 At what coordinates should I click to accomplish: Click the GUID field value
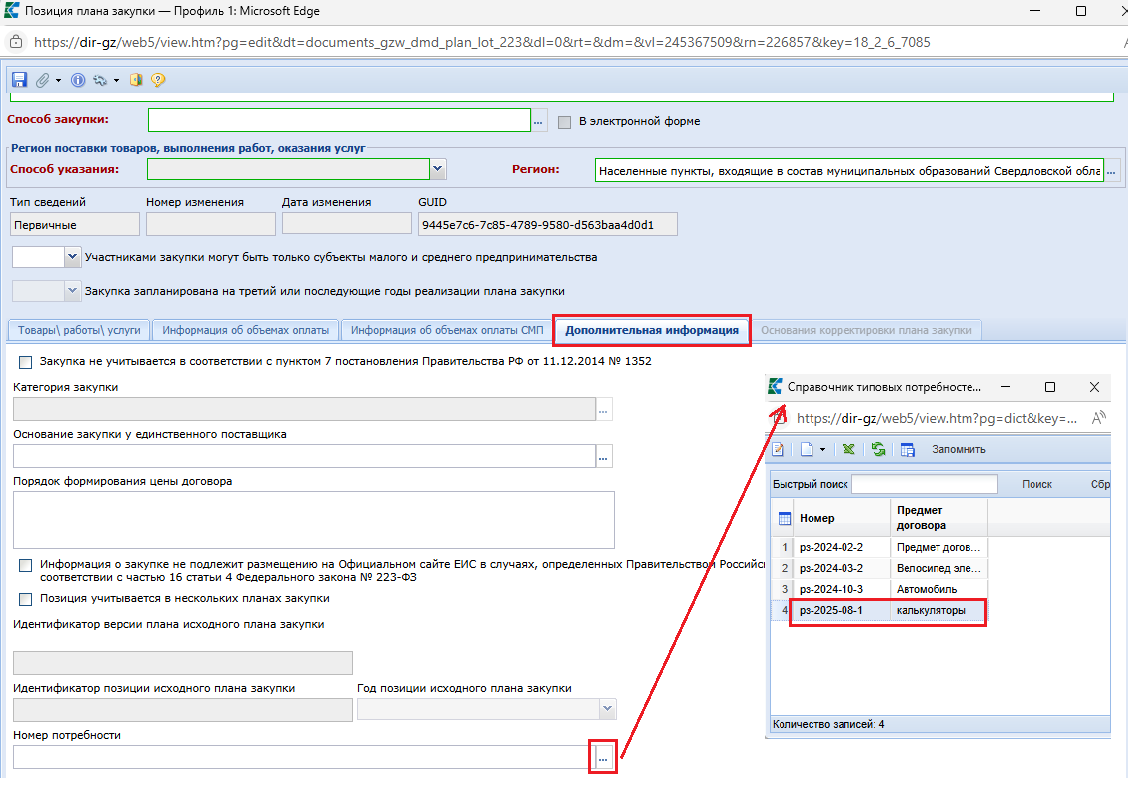tap(547, 224)
